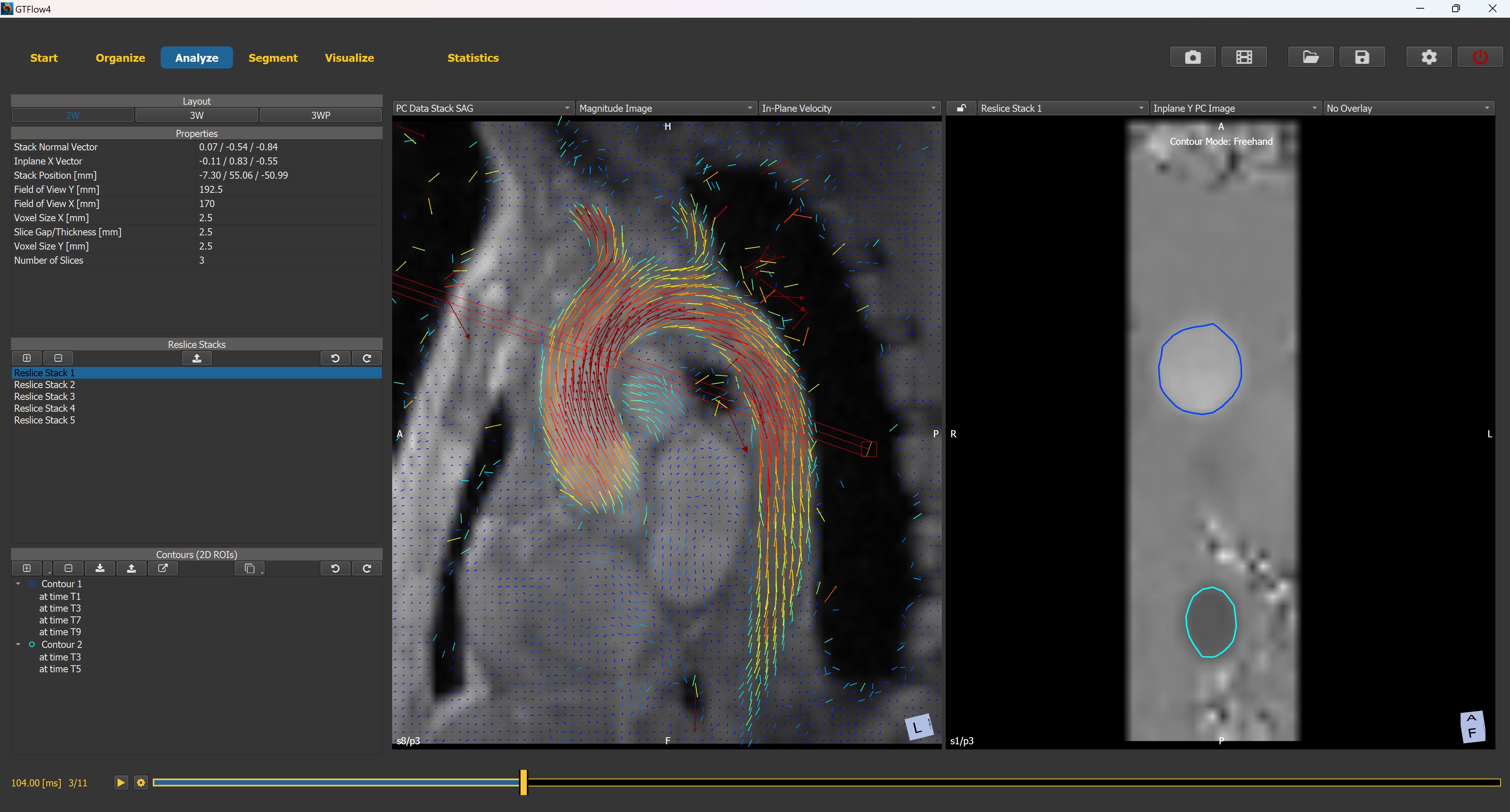1510x812 pixels.
Task: Select the 2W layout
Action: point(73,115)
